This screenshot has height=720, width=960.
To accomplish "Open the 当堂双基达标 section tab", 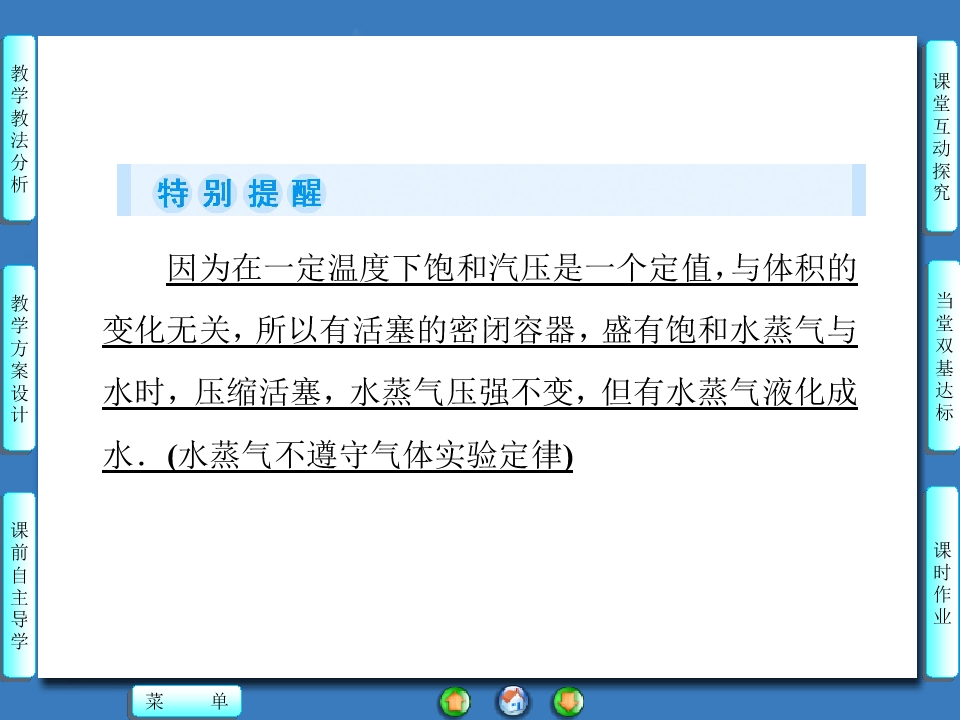I will tap(941, 357).
